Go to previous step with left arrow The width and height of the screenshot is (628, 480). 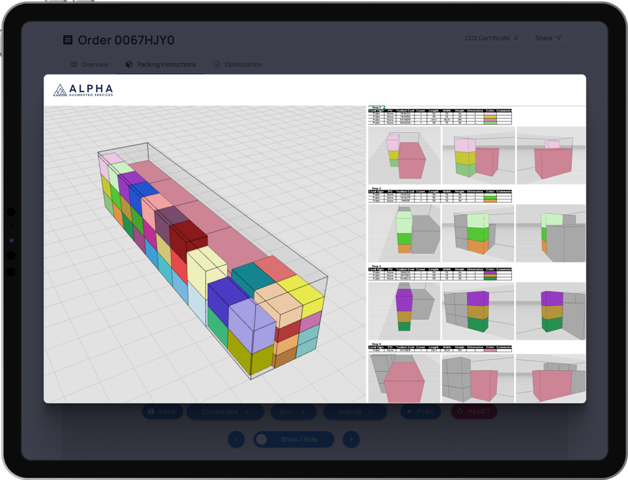pyautogui.click(x=236, y=439)
